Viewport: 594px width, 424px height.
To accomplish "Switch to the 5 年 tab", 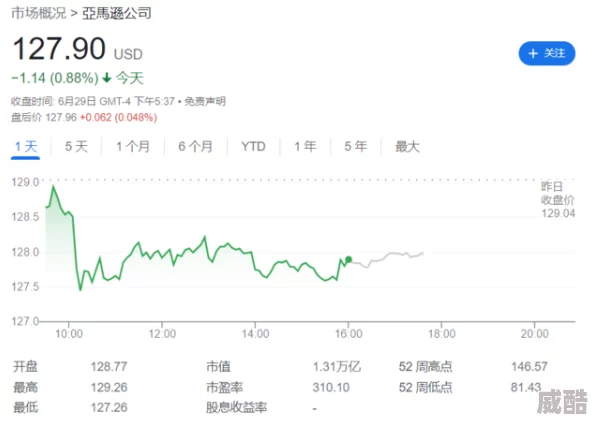I will pos(356,146).
